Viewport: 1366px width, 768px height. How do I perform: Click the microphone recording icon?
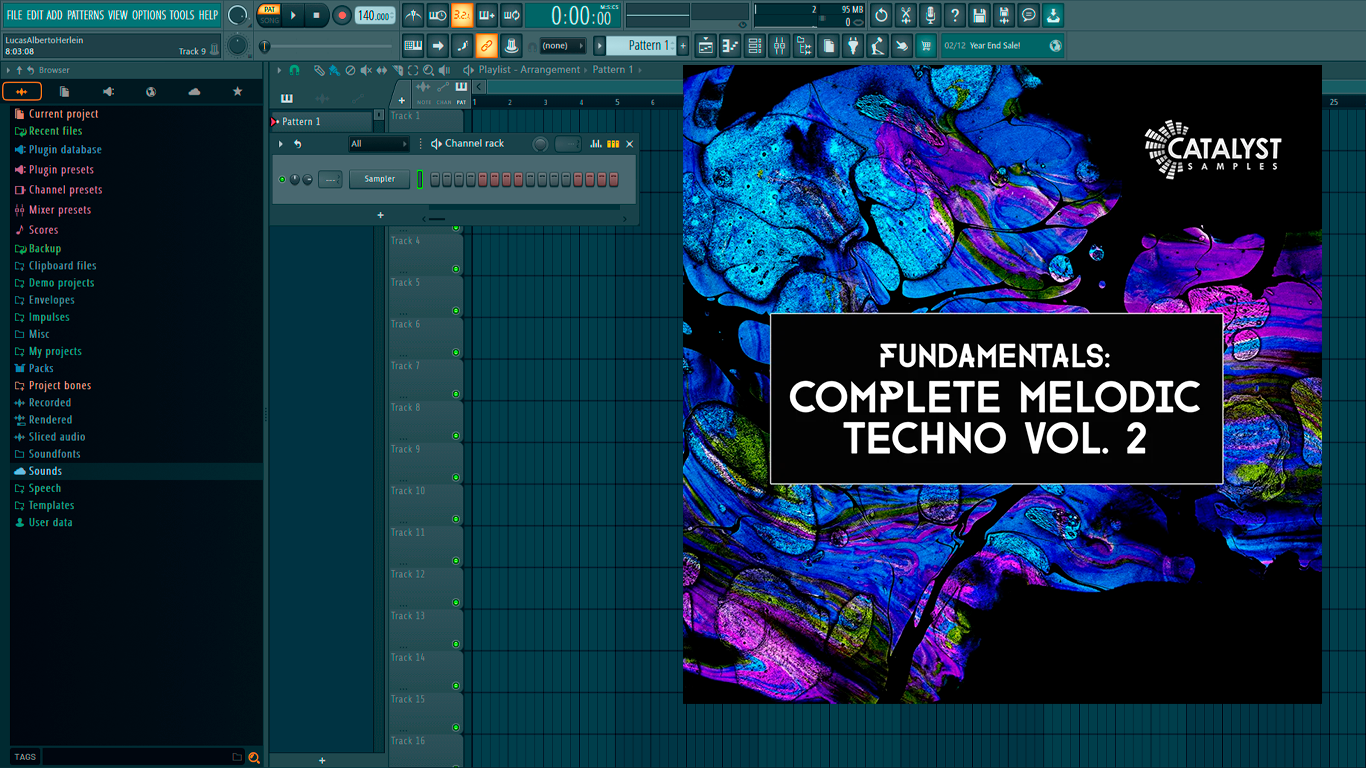click(930, 15)
